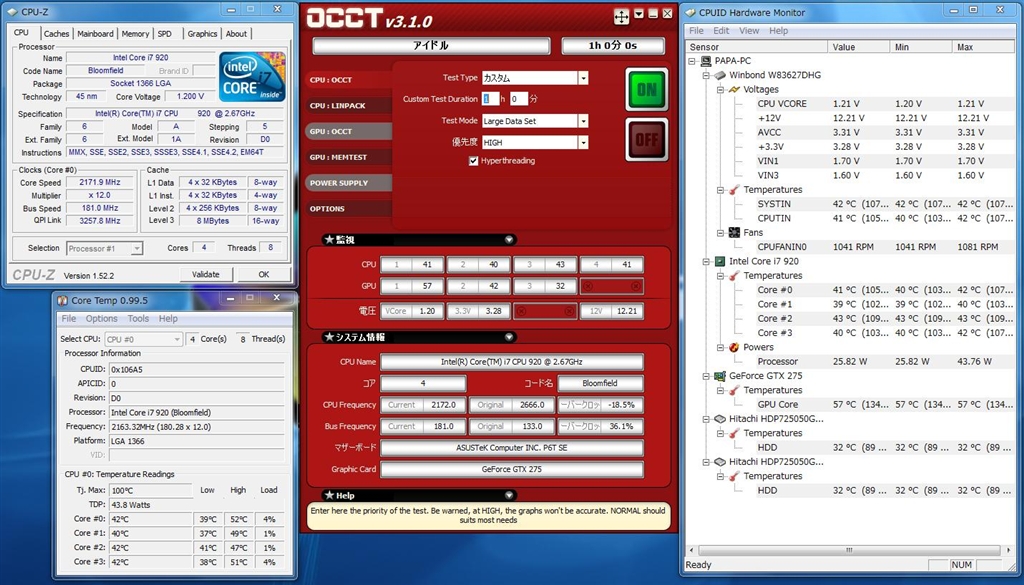Switch to the Mainboard tab in CPU-Z

click(95, 33)
